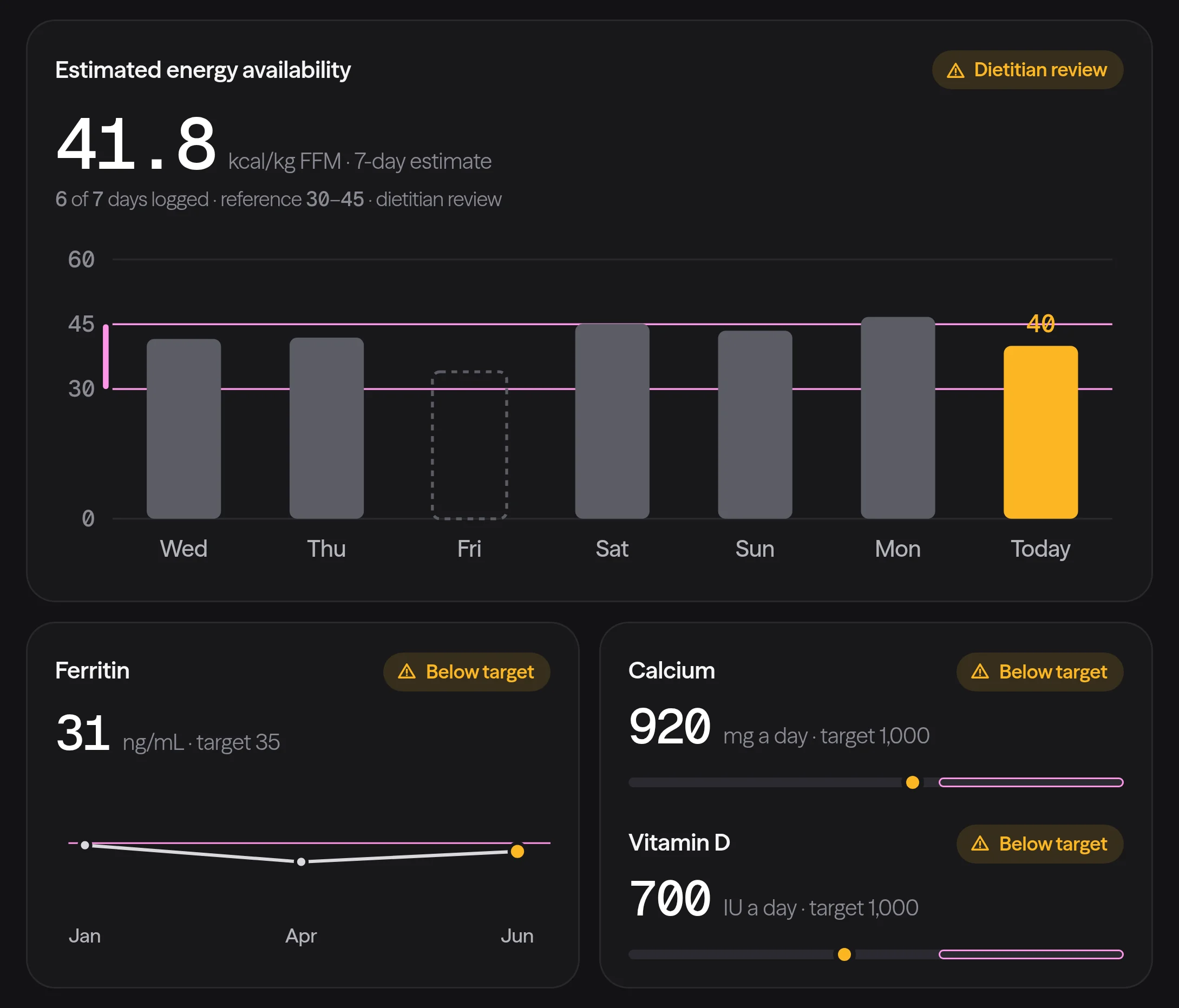Viewport: 1179px width, 1008px height.
Task: Select the Thu energy bar
Action: coord(326,428)
